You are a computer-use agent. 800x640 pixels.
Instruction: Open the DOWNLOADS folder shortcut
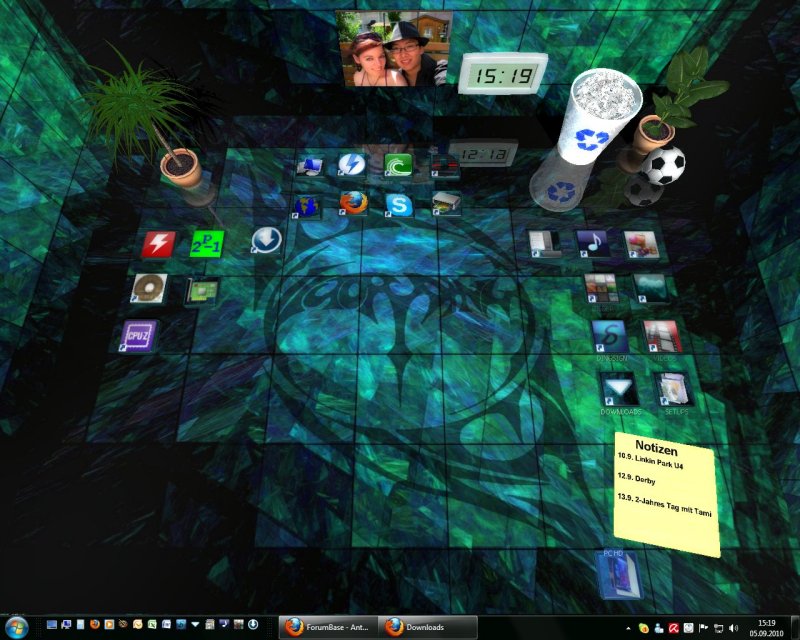619,390
